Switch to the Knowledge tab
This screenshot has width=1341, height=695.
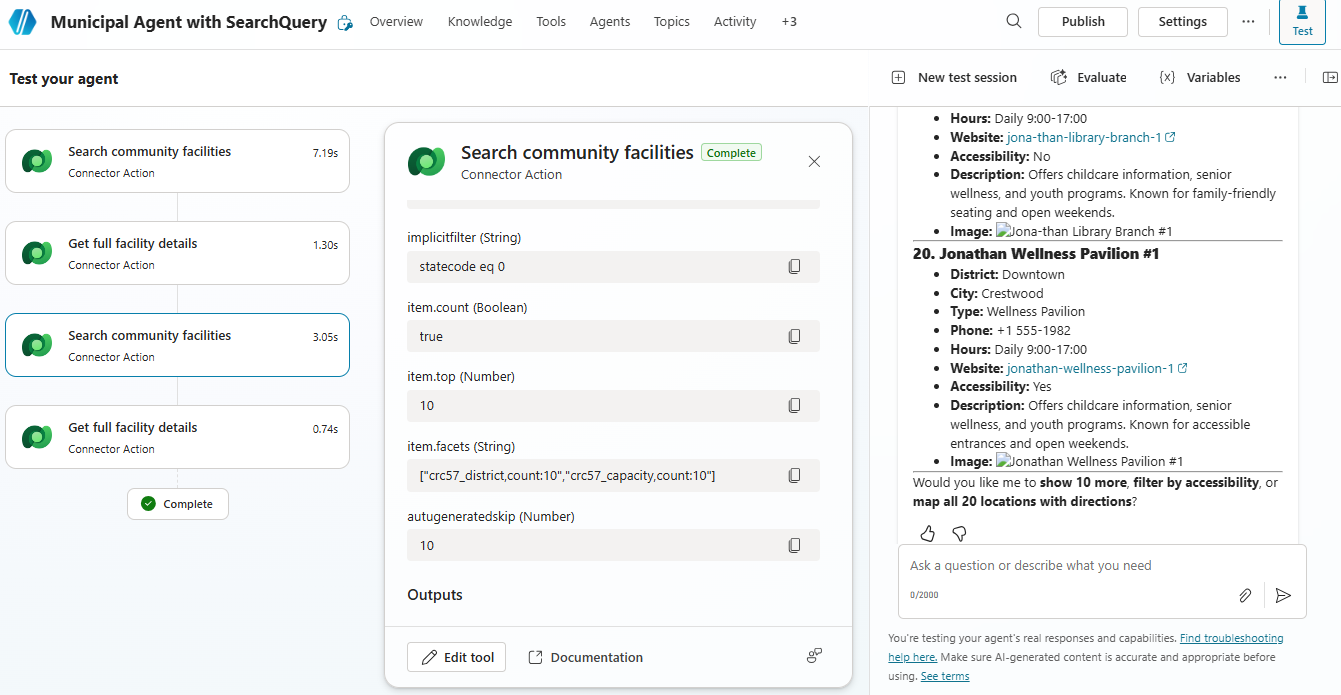[x=479, y=21]
